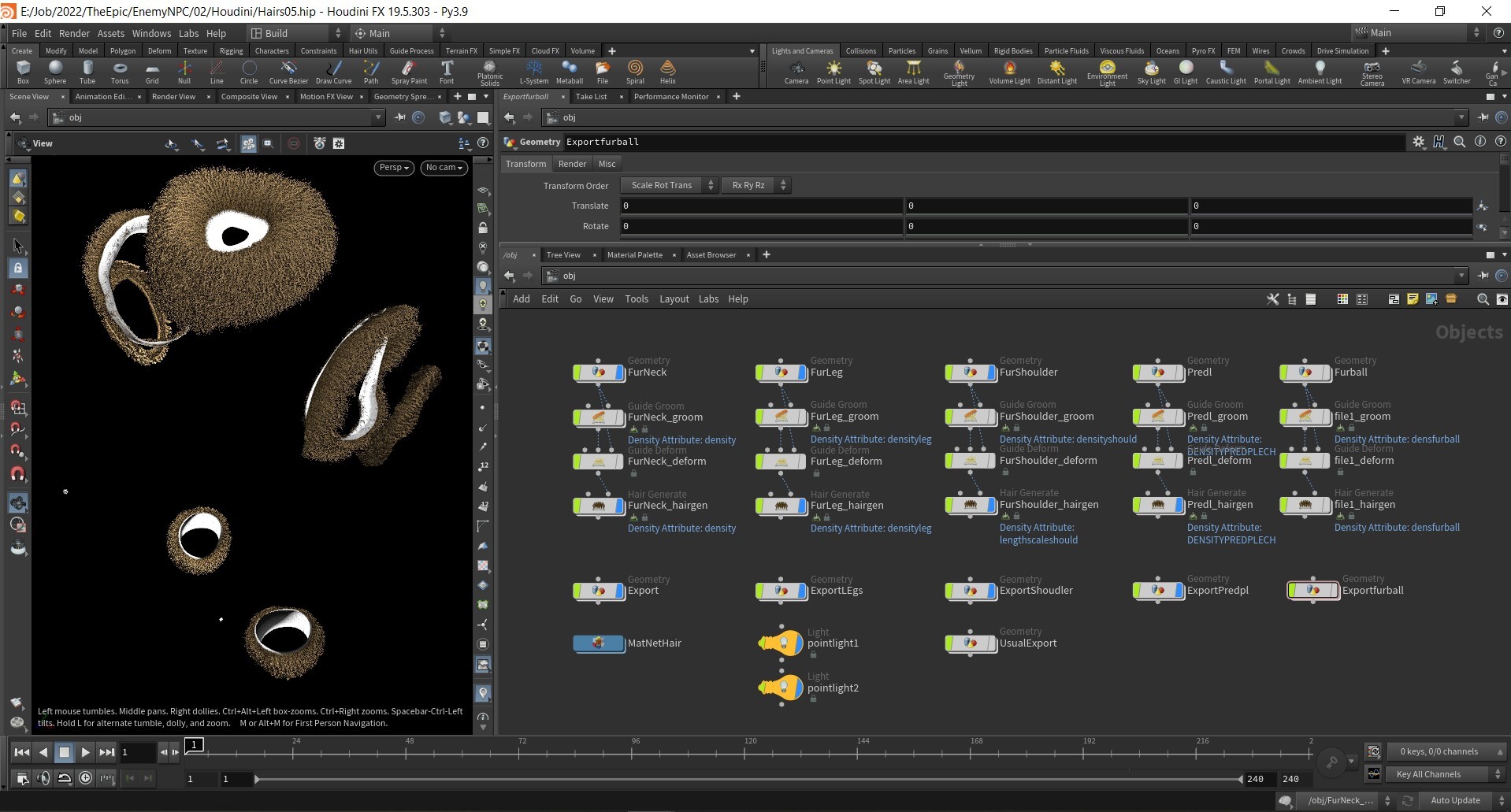This screenshot has width=1511, height=812.
Task: Toggle display flag on Predl_groom node
Action: coord(1179,416)
